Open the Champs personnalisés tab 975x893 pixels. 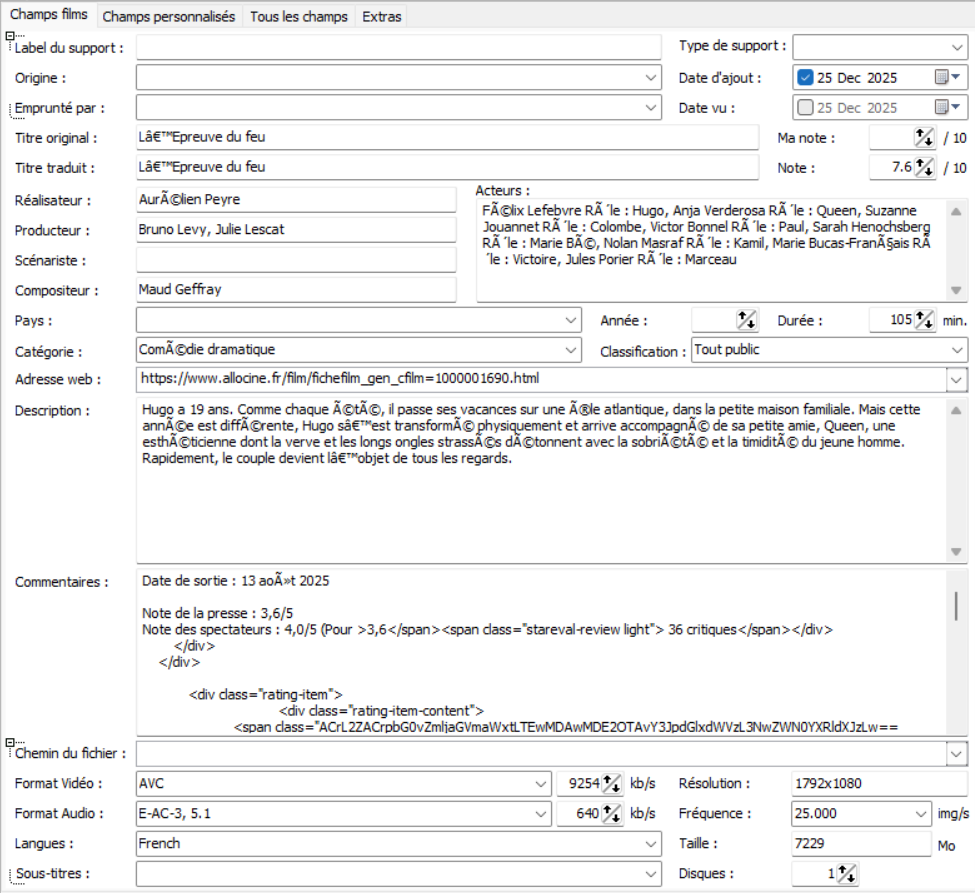(x=169, y=17)
